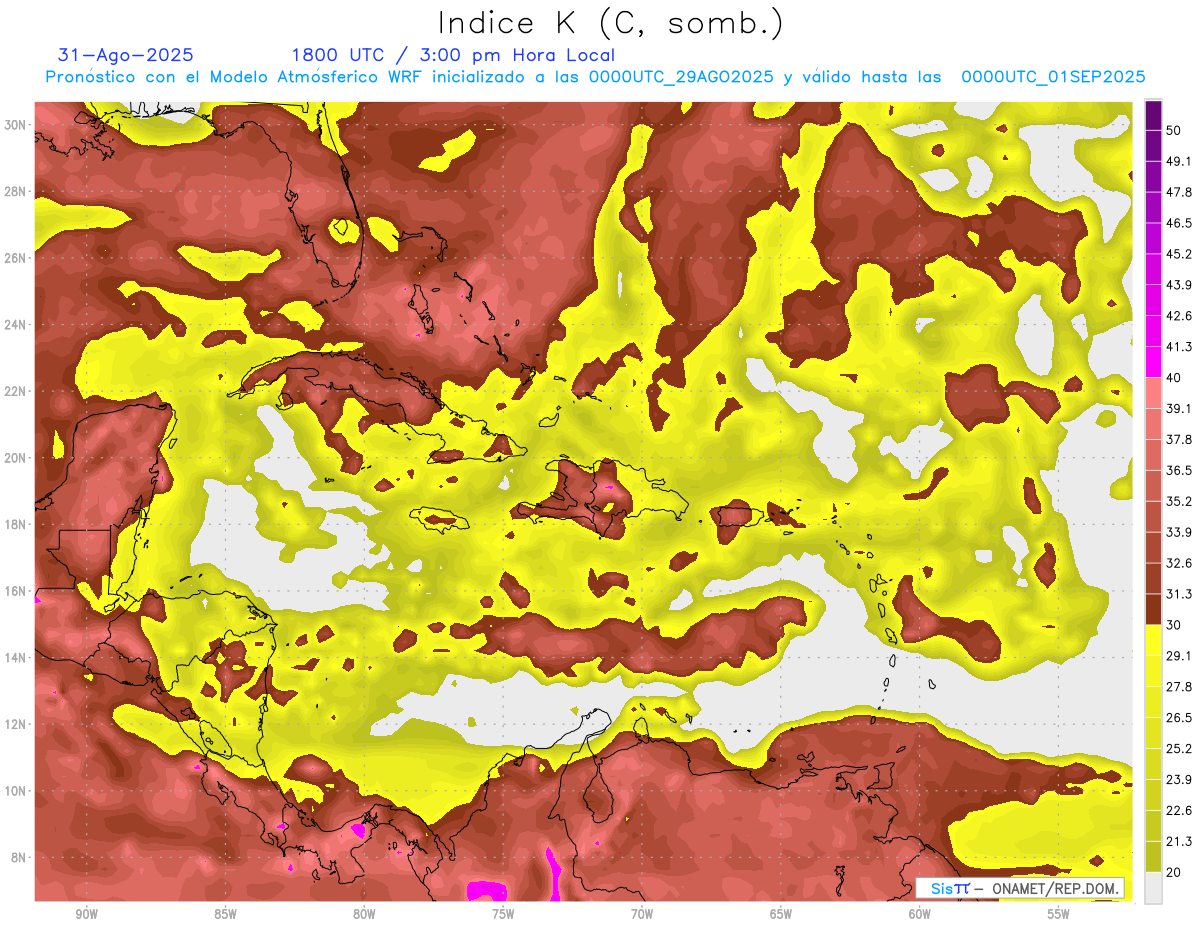Viewport: 1200px width, 927px height.
Task: Select the yellow colorbar segment between 29.1 and 30
Action: point(1153,640)
